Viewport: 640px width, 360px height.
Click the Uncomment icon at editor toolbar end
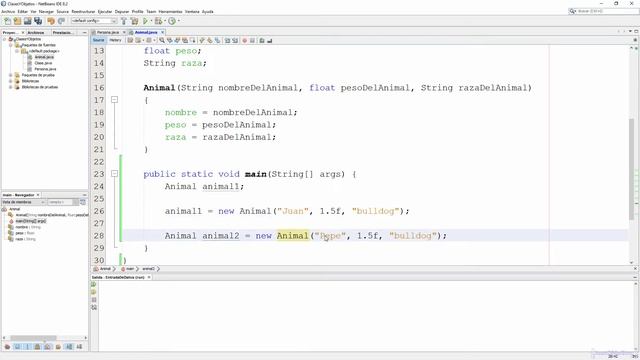click(x=269, y=40)
